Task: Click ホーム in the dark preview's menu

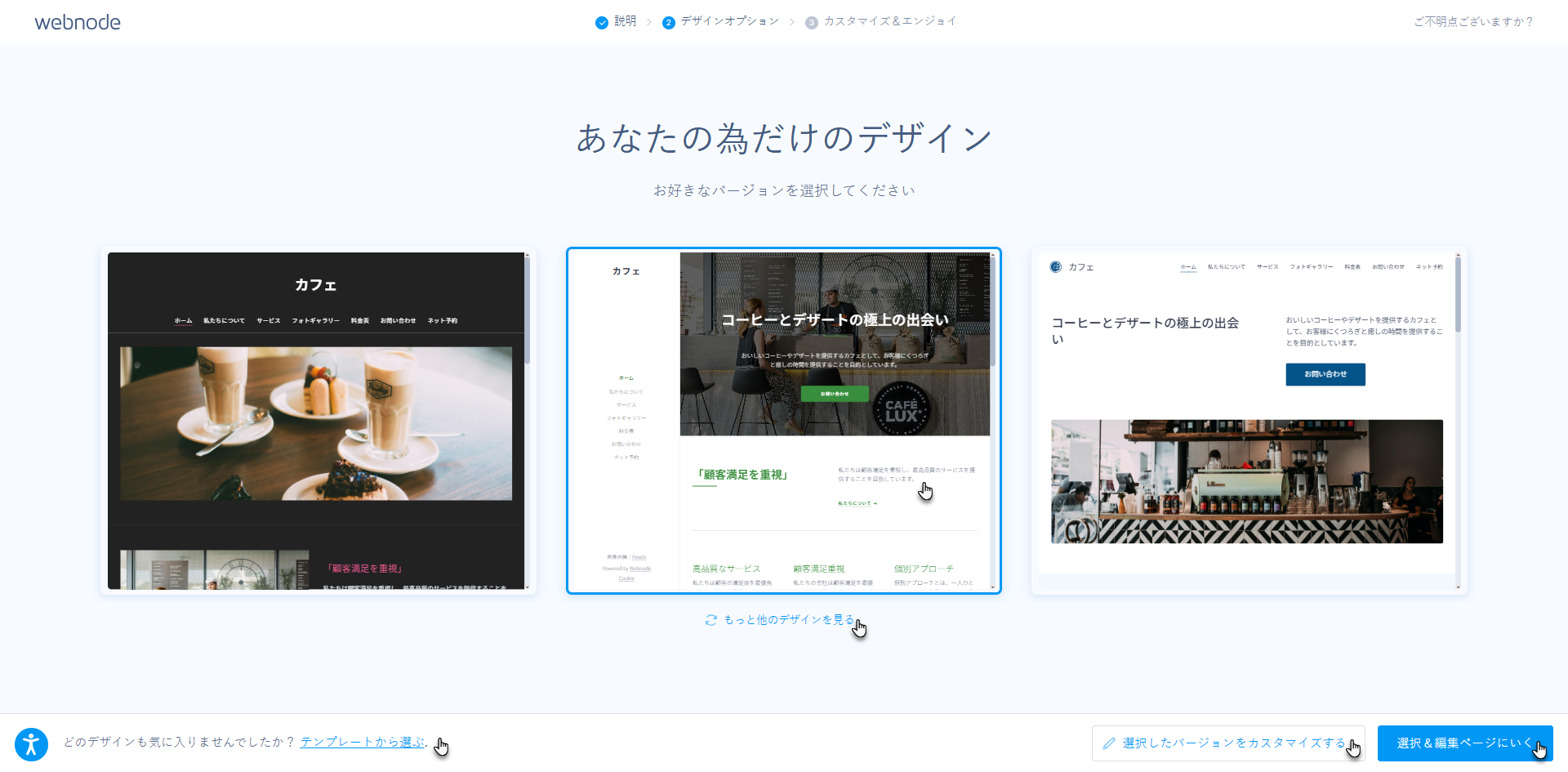Action: point(183,321)
